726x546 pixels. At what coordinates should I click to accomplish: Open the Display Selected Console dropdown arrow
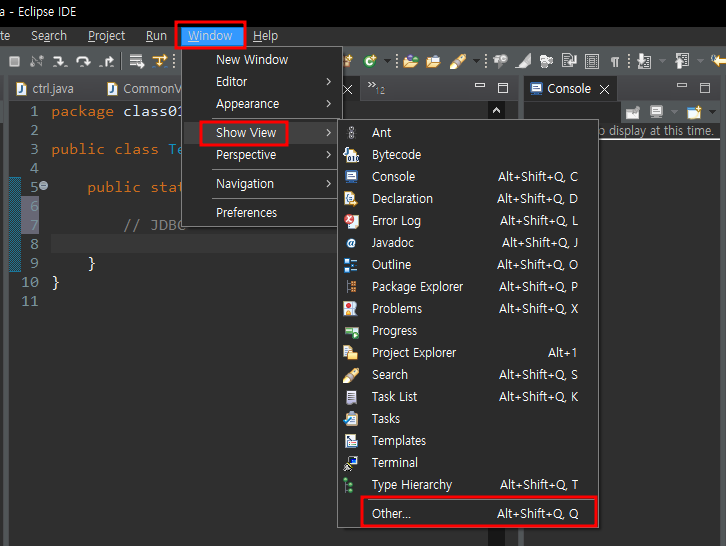tap(674, 112)
